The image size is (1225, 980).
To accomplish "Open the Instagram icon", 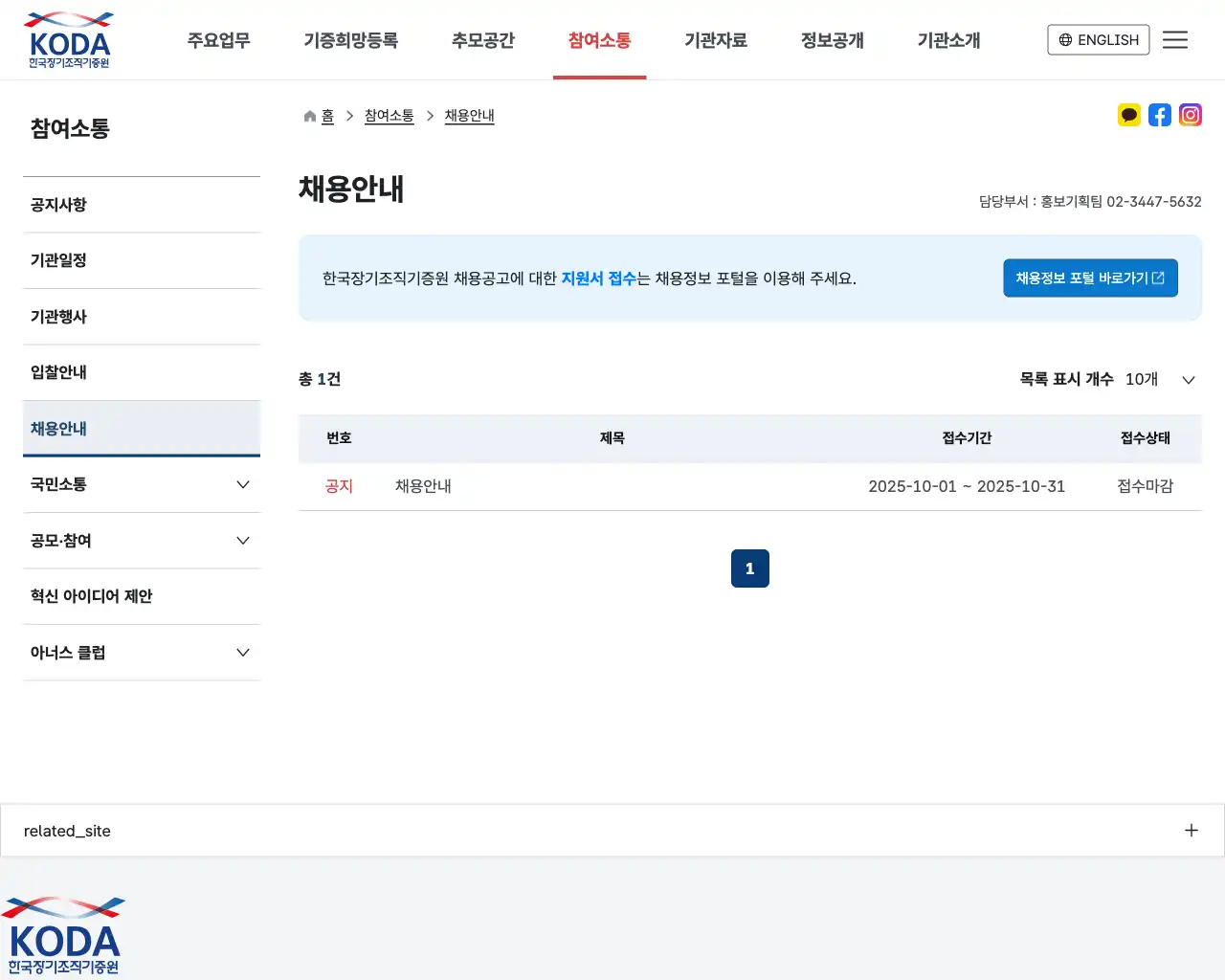I will [x=1191, y=115].
